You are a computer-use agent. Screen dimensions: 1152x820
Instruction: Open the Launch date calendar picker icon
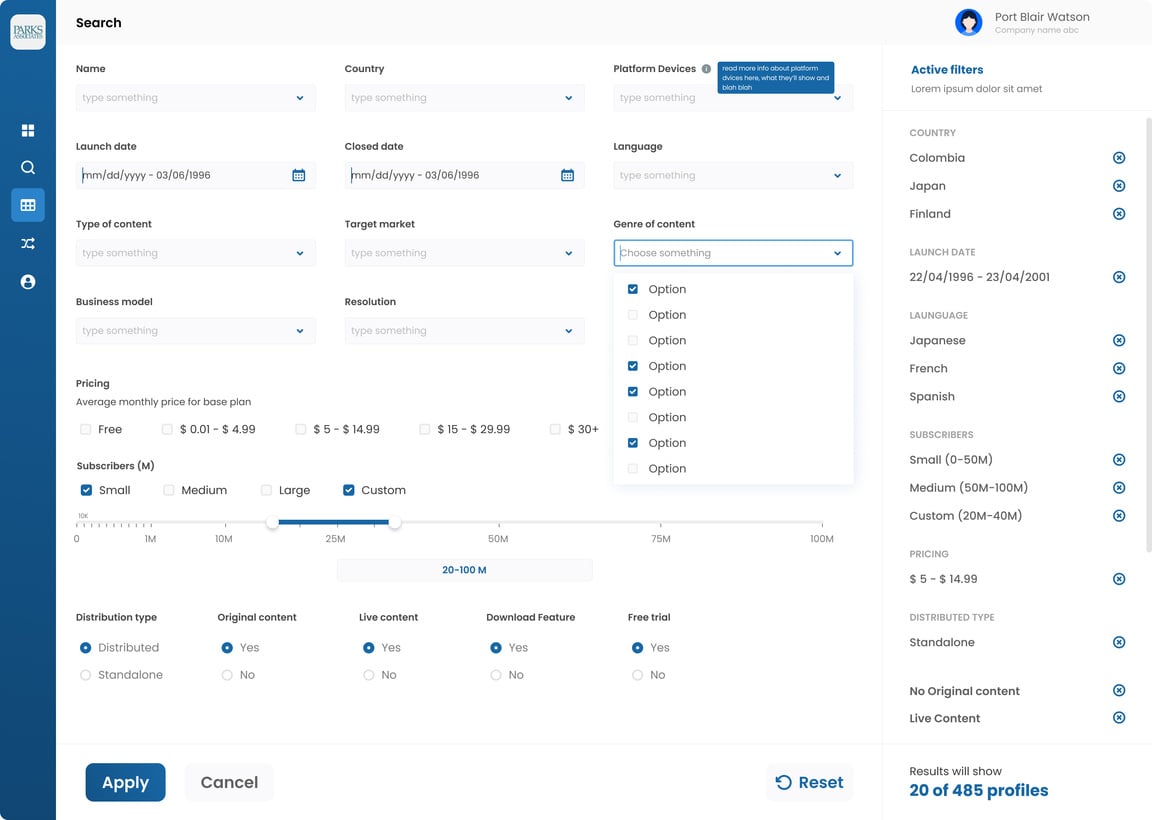[x=298, y=175]
